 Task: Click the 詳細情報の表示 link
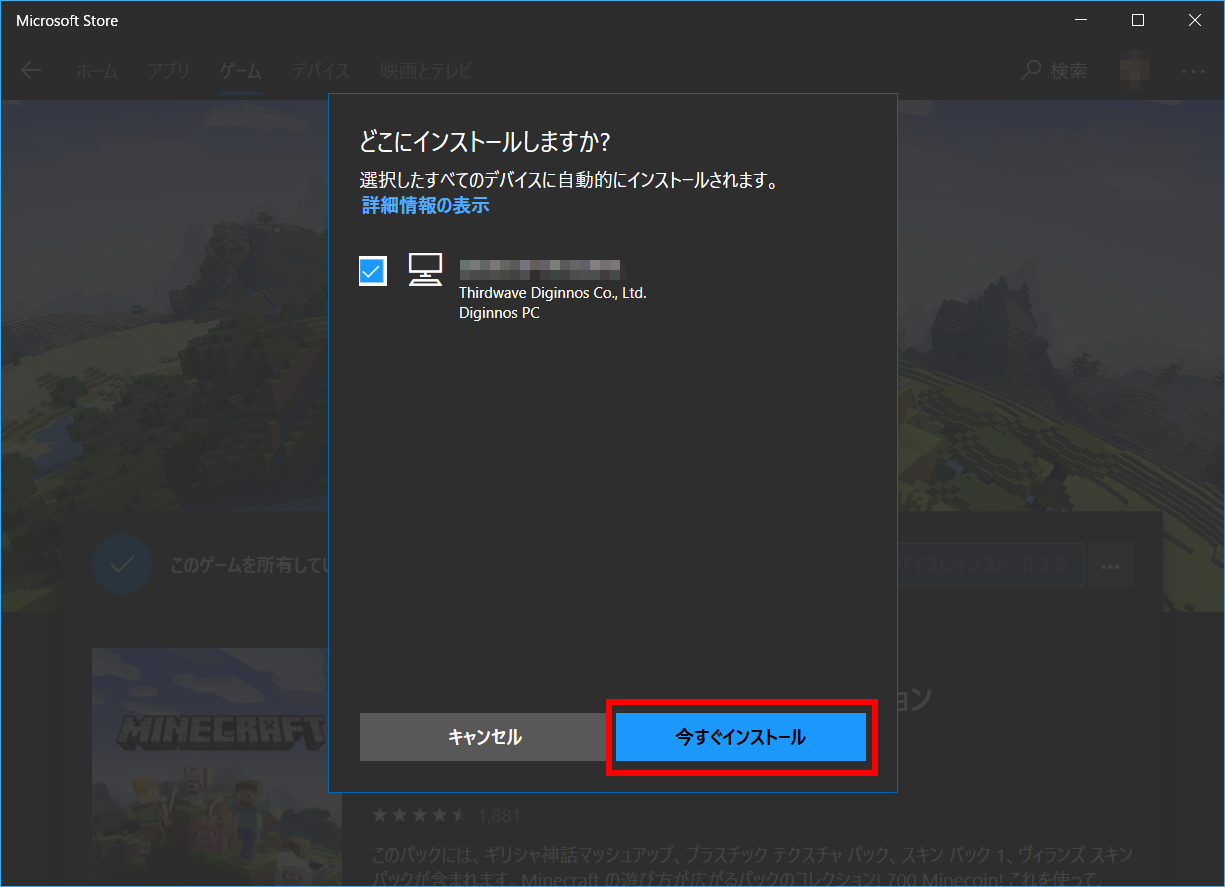point(425,206)
